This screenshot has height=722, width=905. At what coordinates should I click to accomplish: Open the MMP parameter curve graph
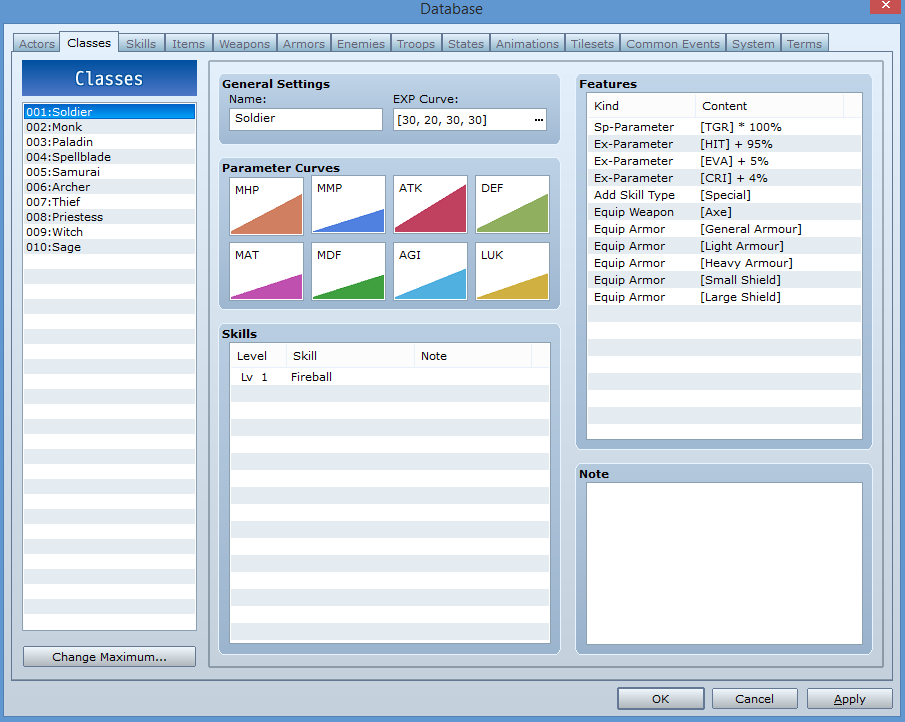coord(348,205)
